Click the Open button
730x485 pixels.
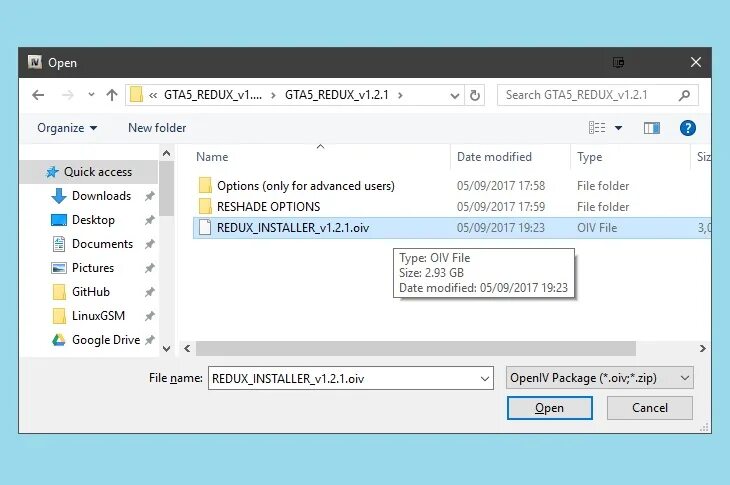(549, 408)
